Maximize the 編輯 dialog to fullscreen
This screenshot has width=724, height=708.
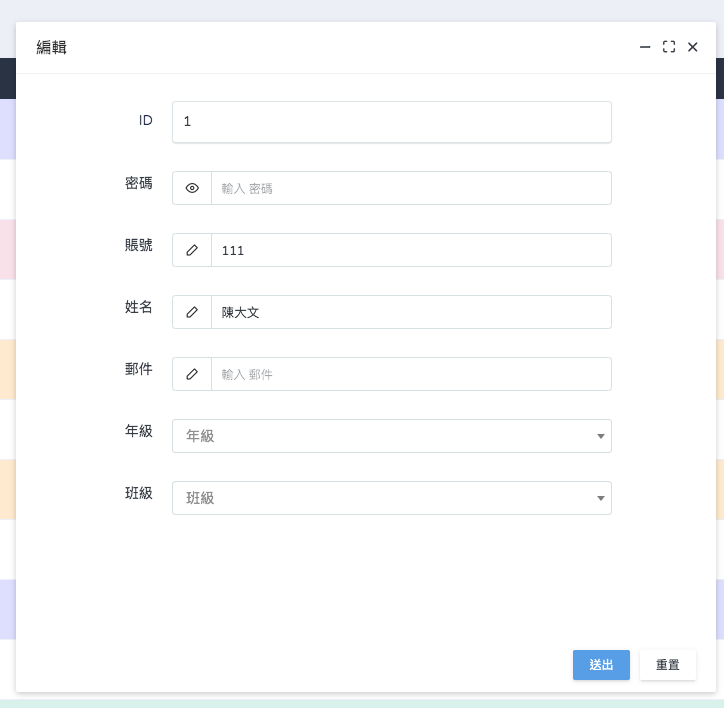point(669,47)
